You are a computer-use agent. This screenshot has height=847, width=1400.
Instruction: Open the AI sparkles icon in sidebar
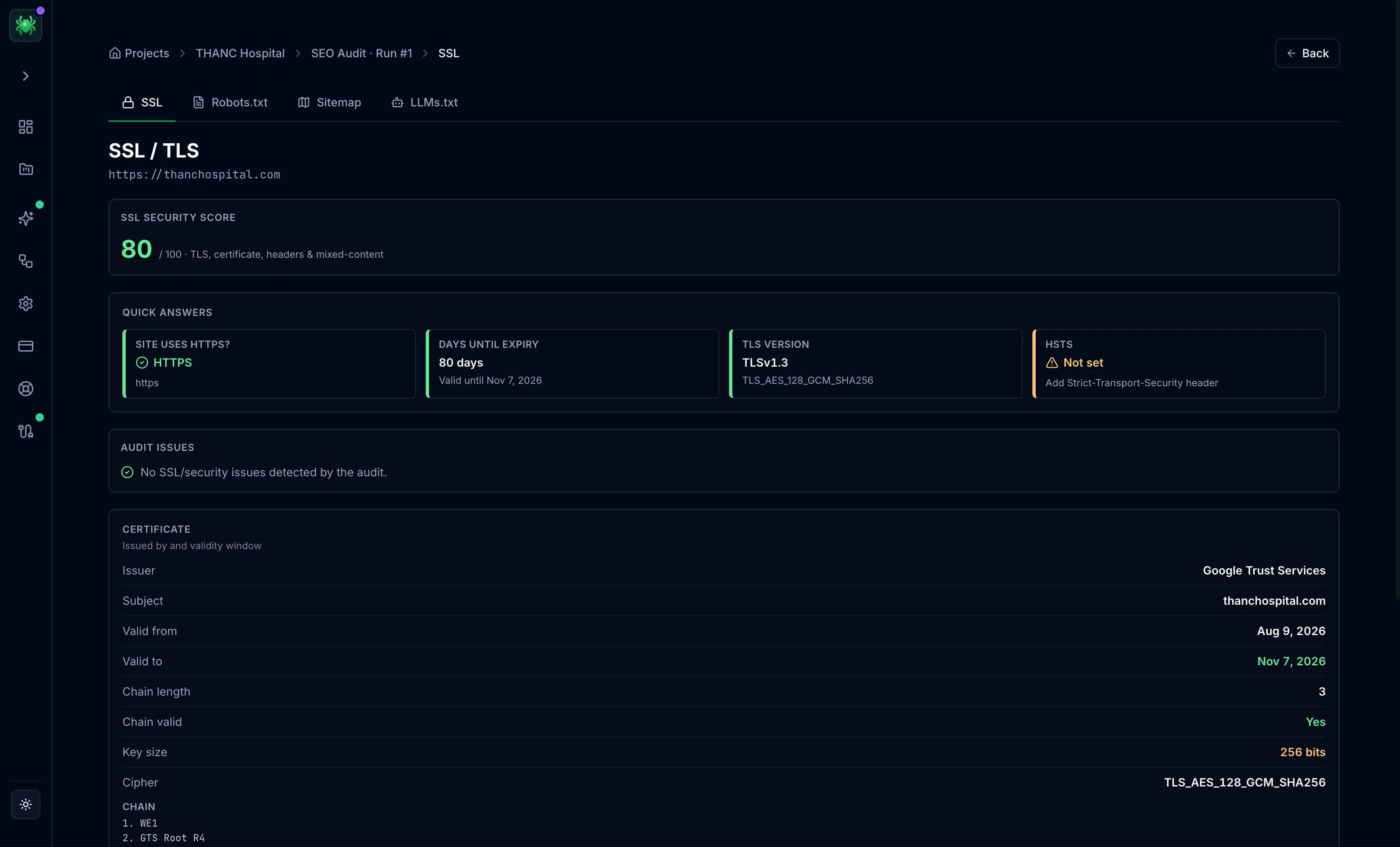pos(25,218)
